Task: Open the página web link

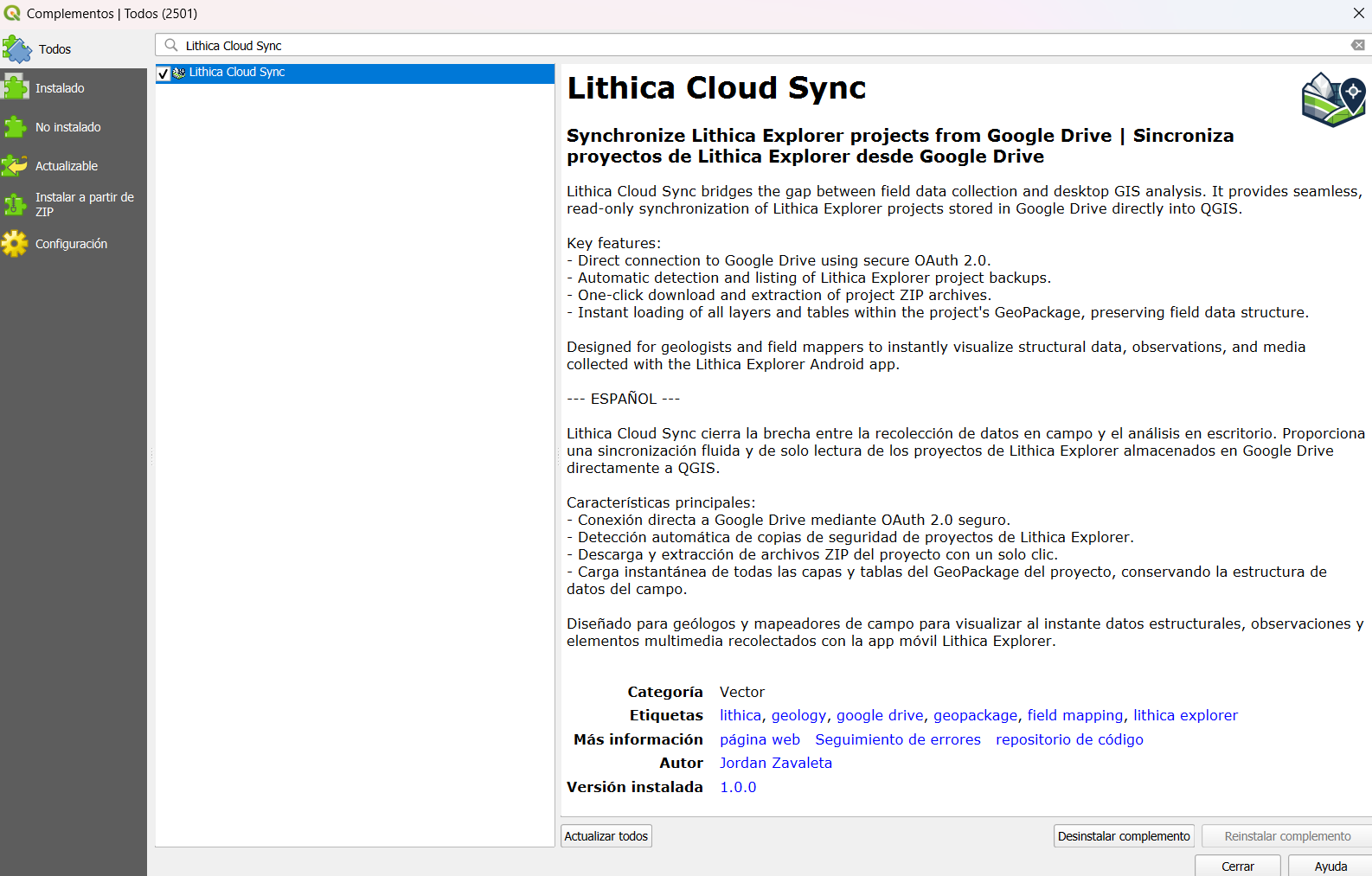Action: pos(760,739)
